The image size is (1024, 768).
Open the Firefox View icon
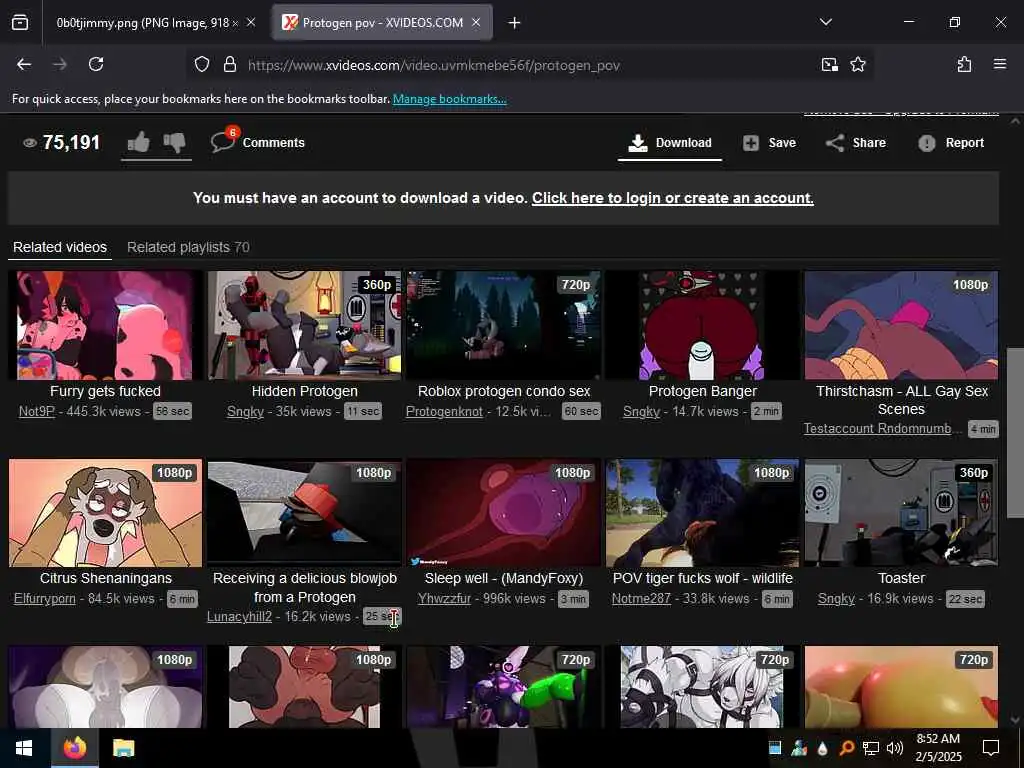tap(20, 23)
